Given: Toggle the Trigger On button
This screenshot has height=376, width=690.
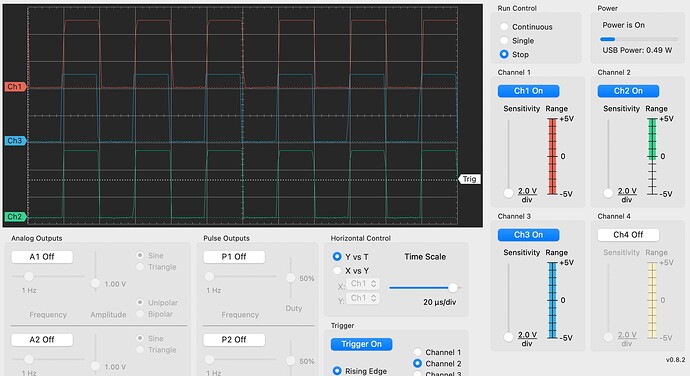Looking at the screenshot, I should [x=361, y=344].
